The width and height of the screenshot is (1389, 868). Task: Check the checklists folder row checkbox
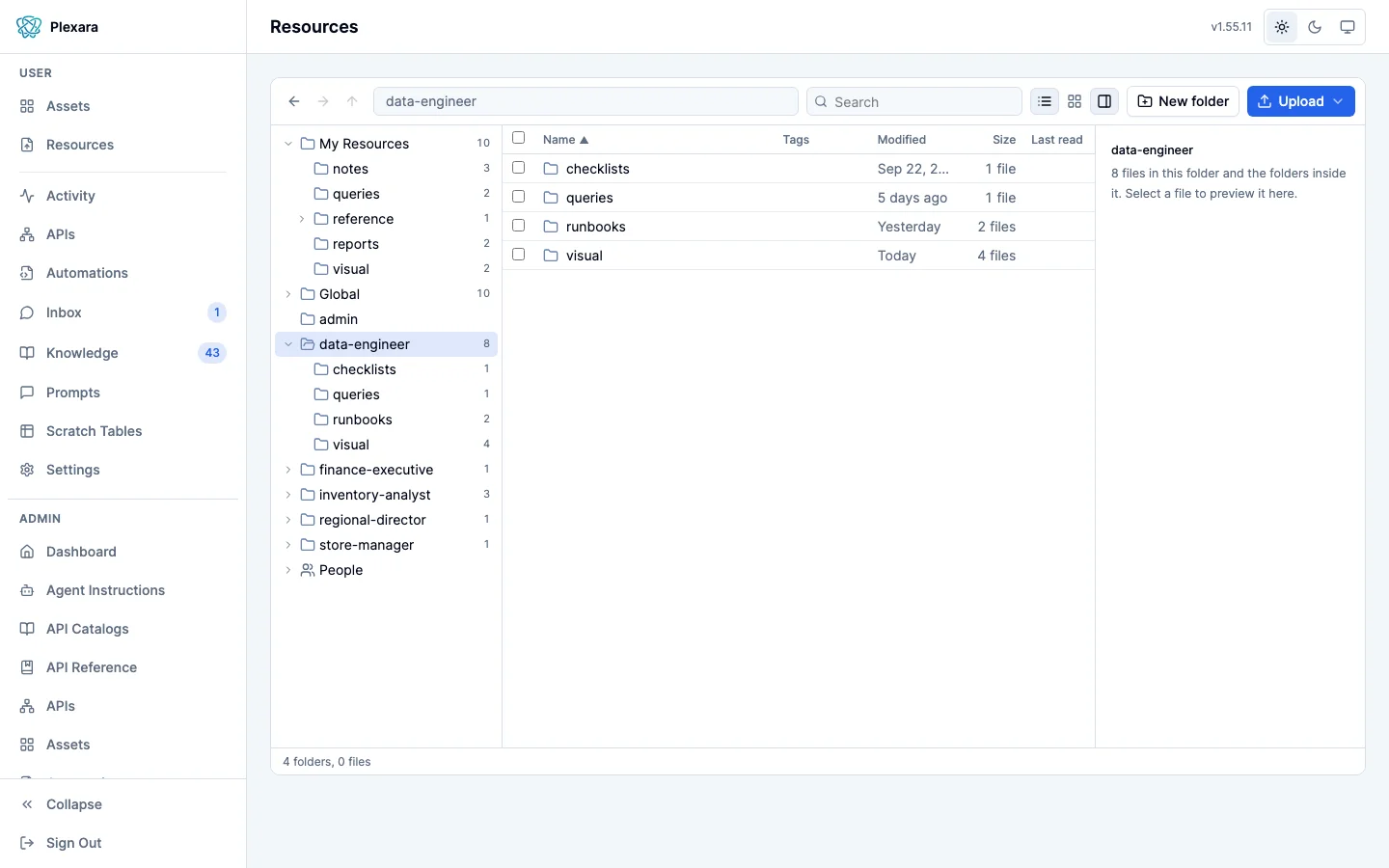pyautogui.click(x=519, y=168)
